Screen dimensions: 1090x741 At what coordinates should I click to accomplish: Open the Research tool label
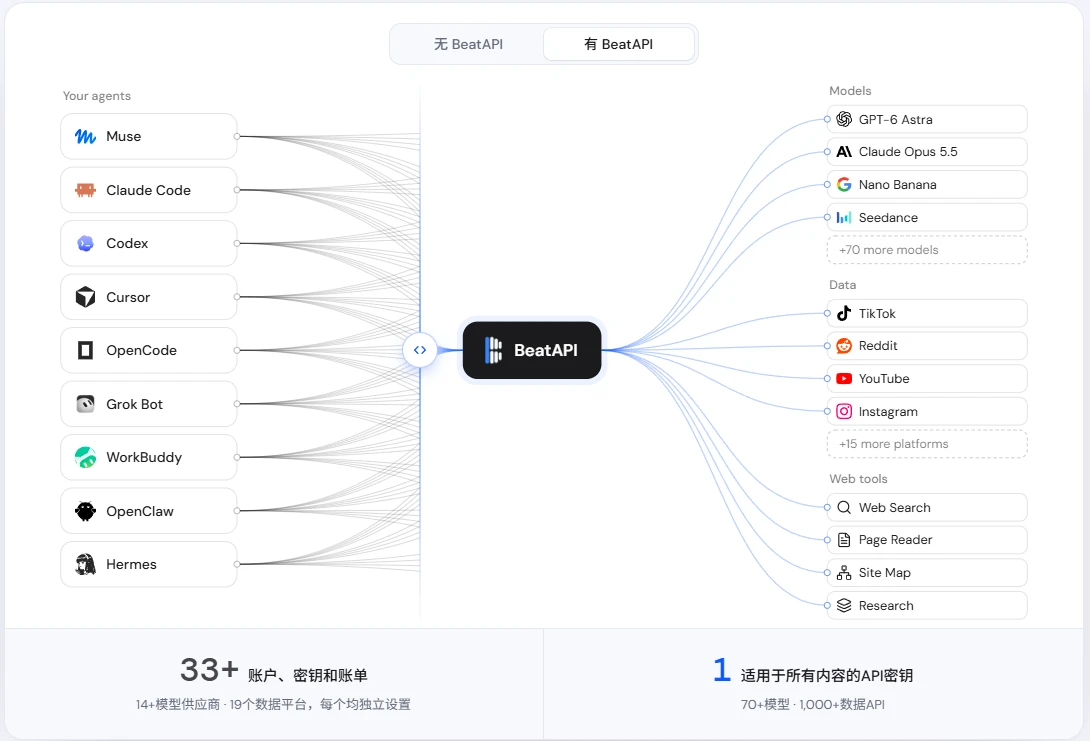click(886, 605)
